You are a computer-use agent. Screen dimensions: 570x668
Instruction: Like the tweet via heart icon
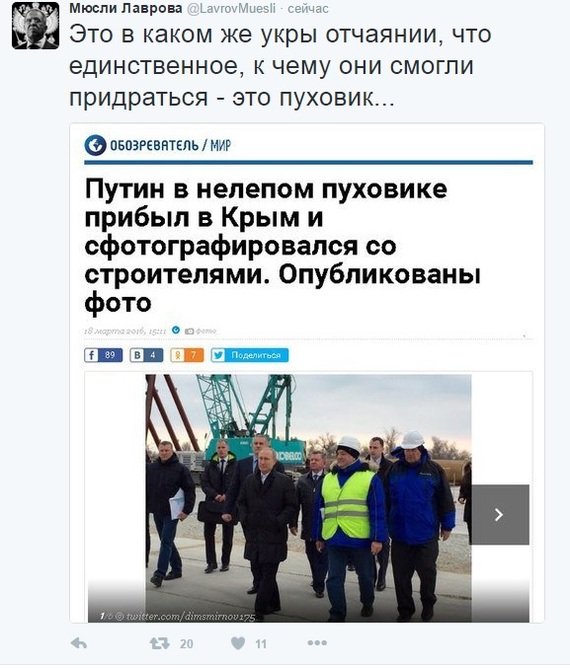point(238,643)
